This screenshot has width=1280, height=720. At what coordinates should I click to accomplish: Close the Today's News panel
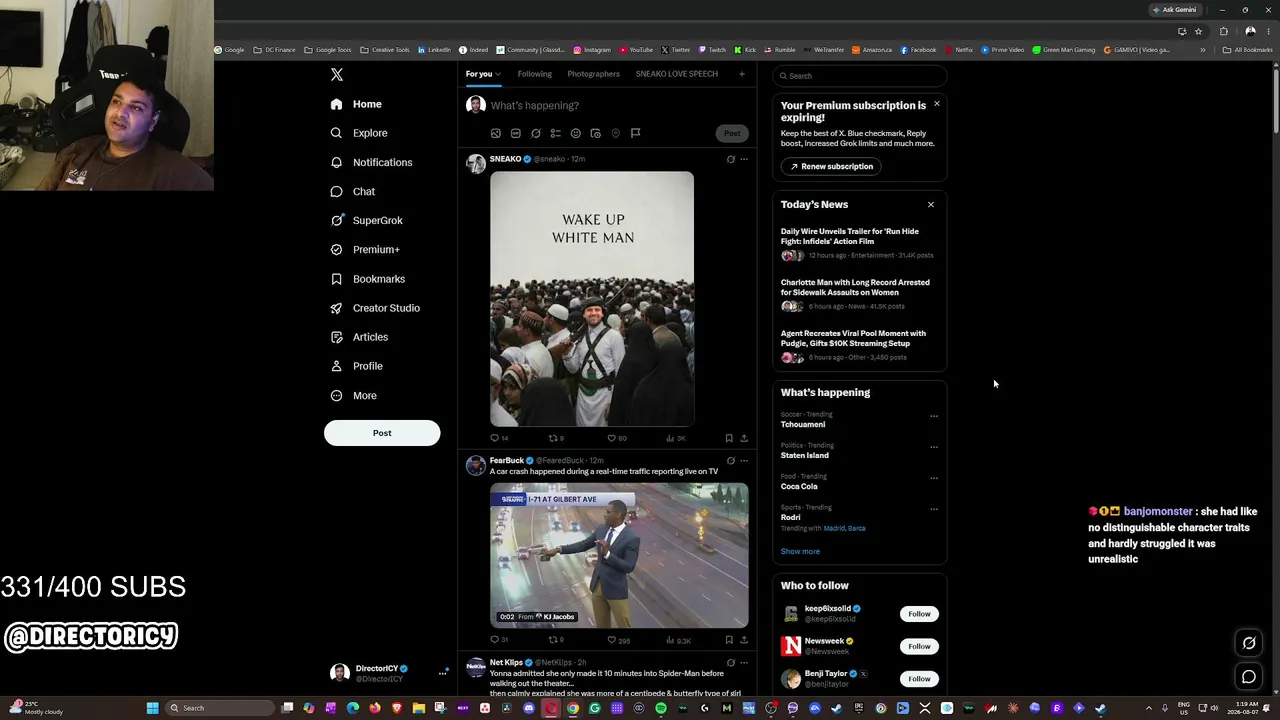(x=930, y=205)
